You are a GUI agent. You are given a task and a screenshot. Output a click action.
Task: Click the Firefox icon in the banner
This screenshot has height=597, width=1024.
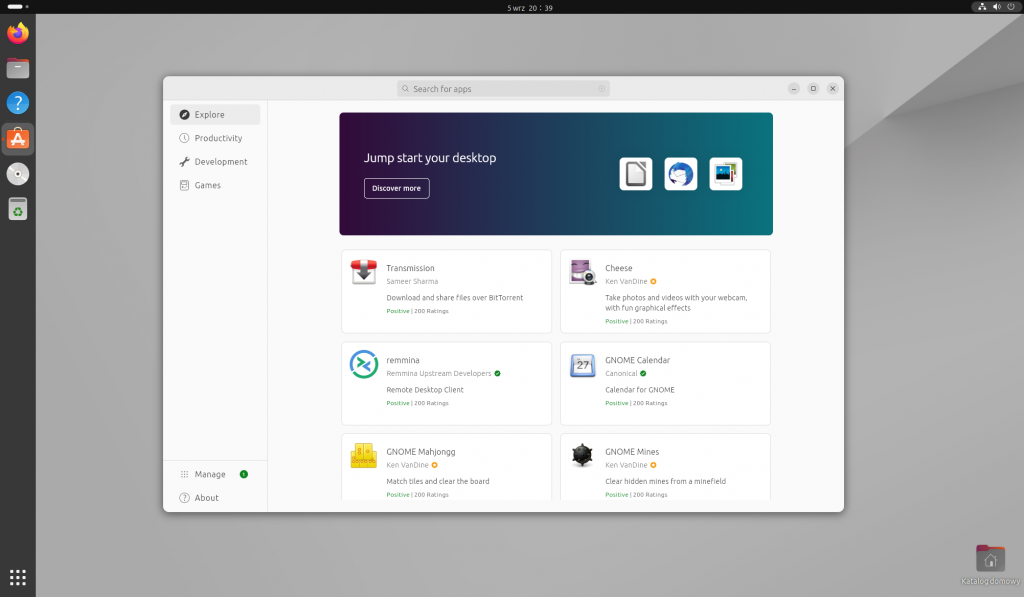click(680, 173)
